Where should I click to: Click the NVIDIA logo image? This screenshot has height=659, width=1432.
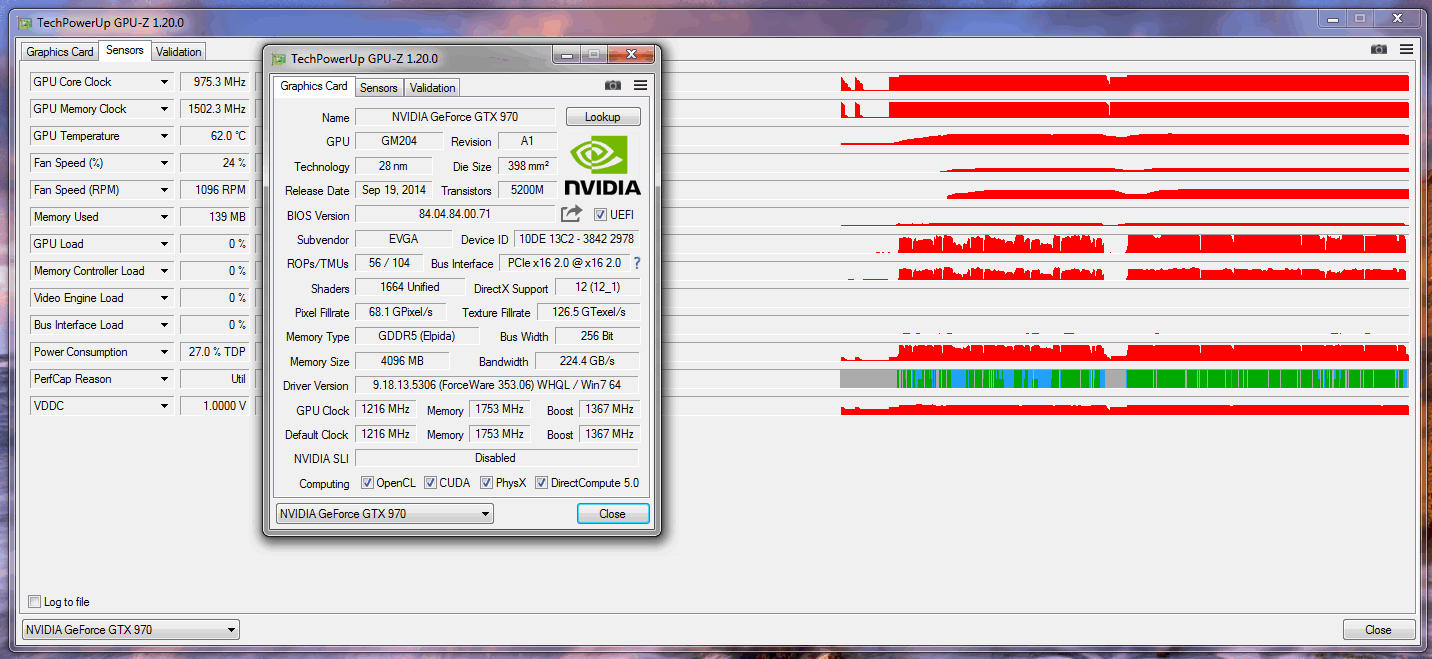point(602,165)
